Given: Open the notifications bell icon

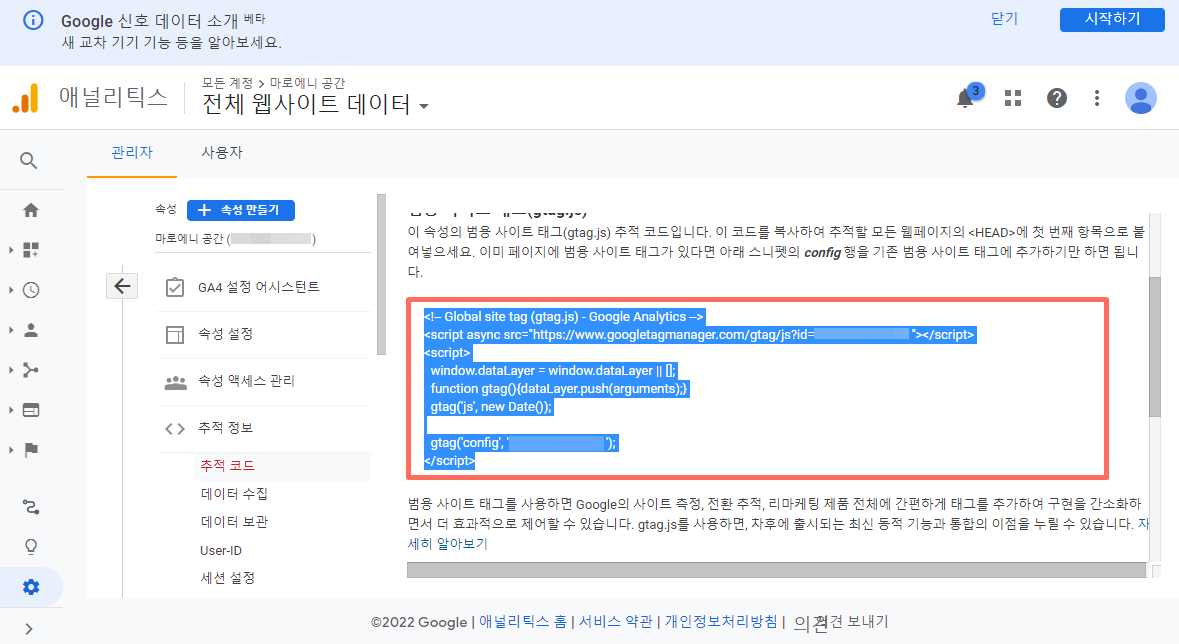Looking at the screenshot, I should (965, 99).
